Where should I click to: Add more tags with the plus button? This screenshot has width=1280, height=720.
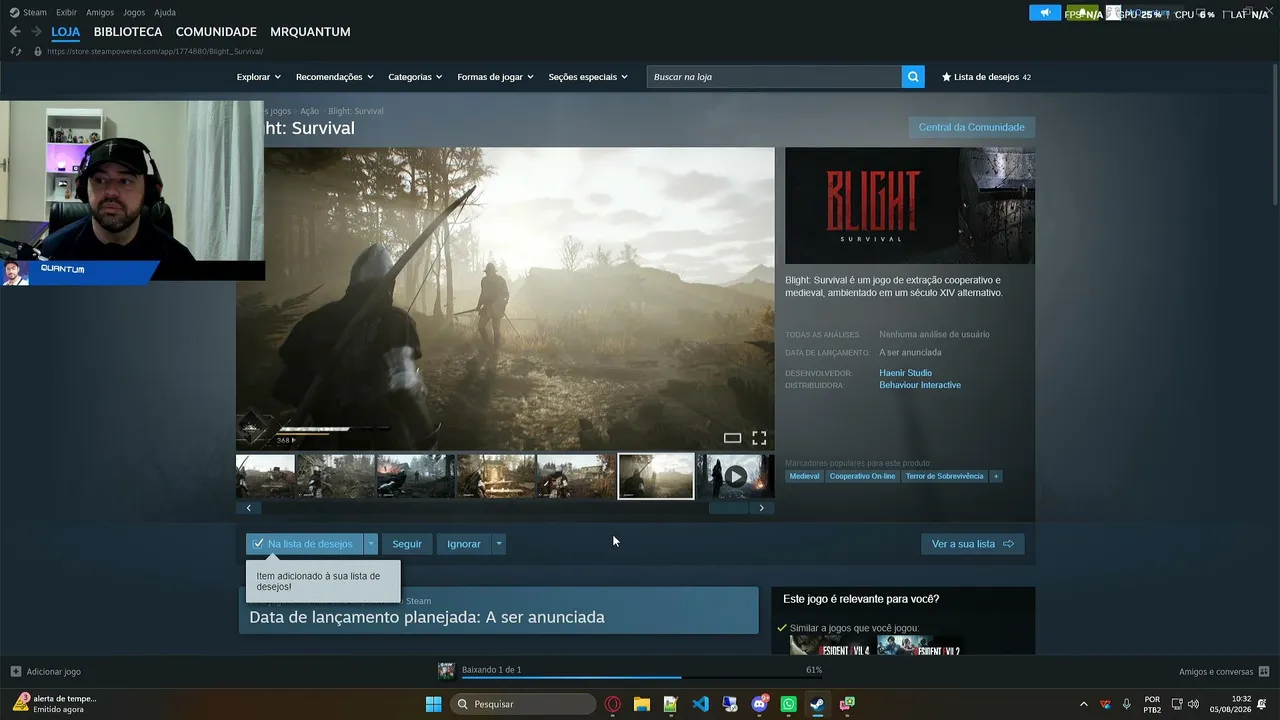tap(995, 476)
